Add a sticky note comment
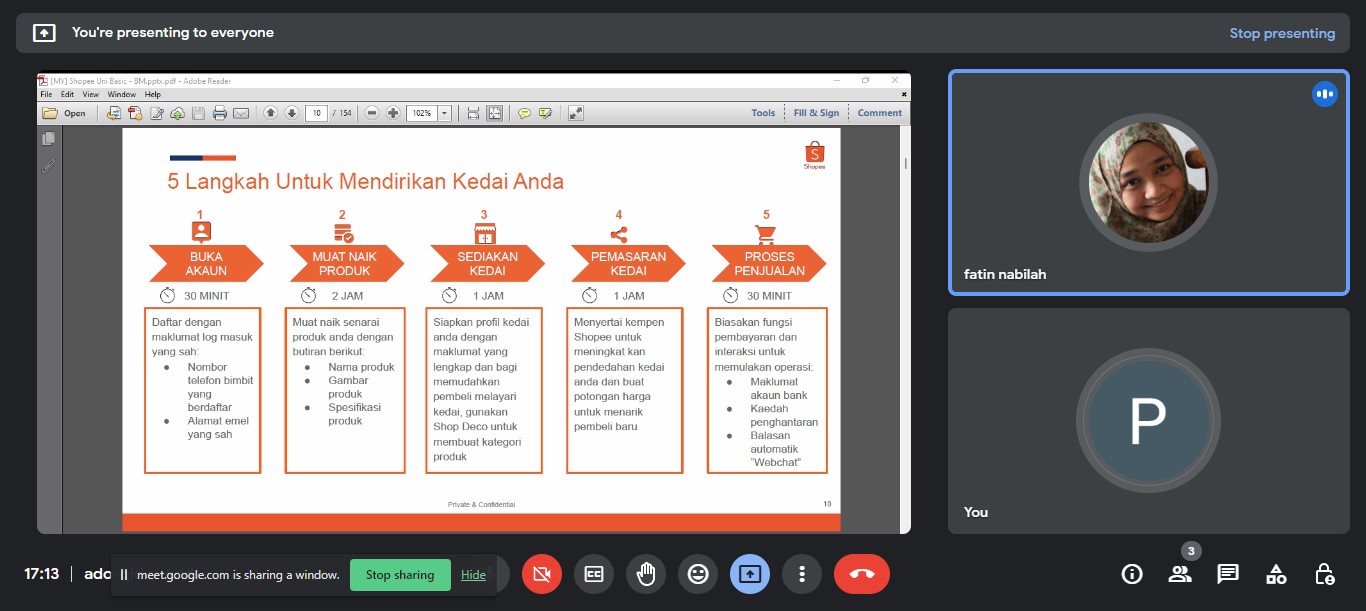Image resolution: width=1366 pixels, height=611 pixels. tap(524, 113)
